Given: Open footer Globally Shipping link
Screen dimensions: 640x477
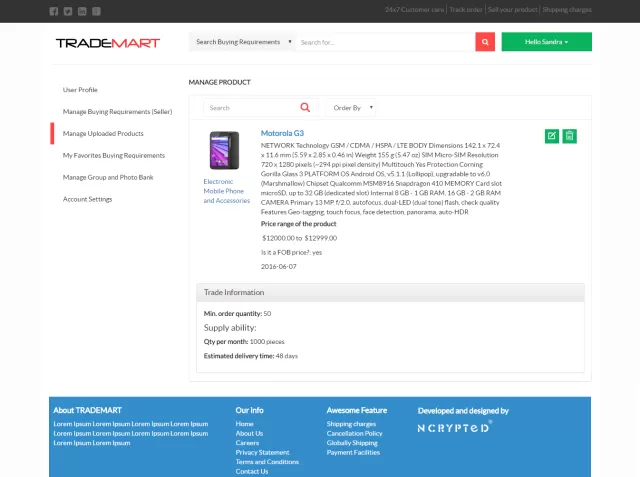Looking at the screenshot, I should tap(352, 443).
